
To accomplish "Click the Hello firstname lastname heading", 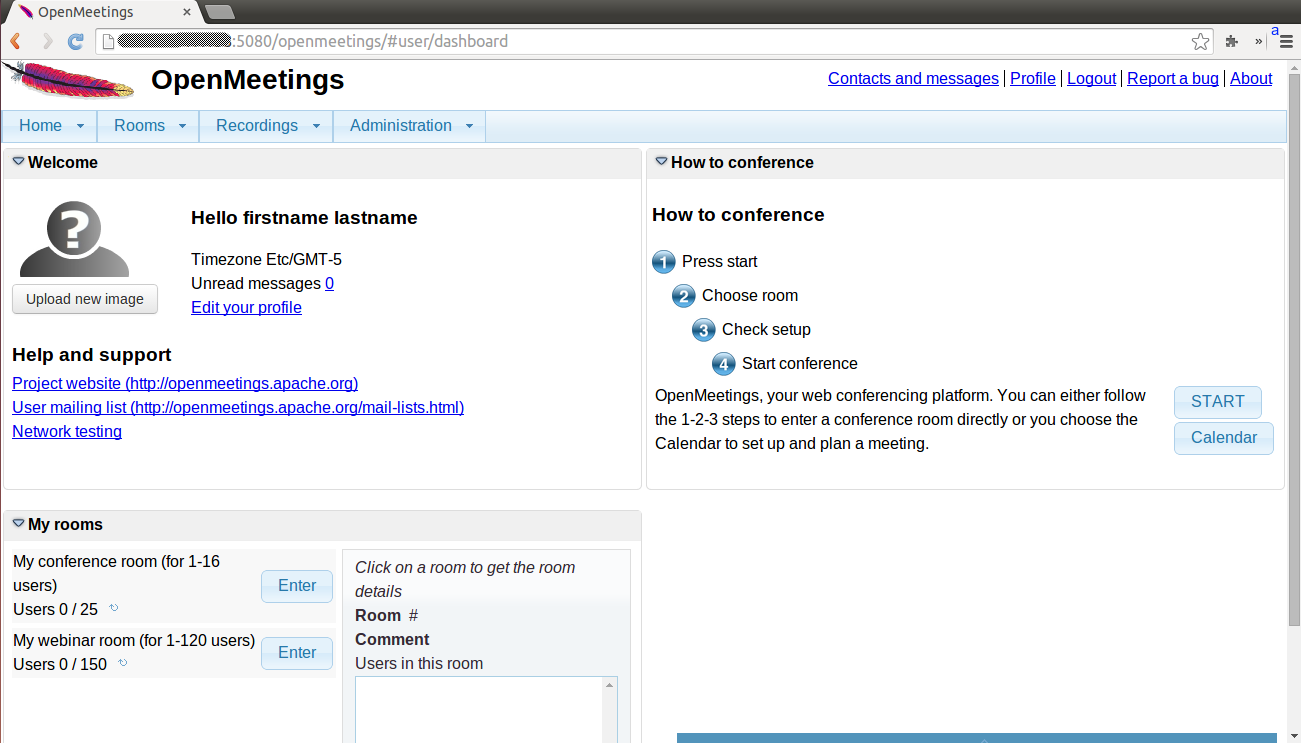I will 304,218.
